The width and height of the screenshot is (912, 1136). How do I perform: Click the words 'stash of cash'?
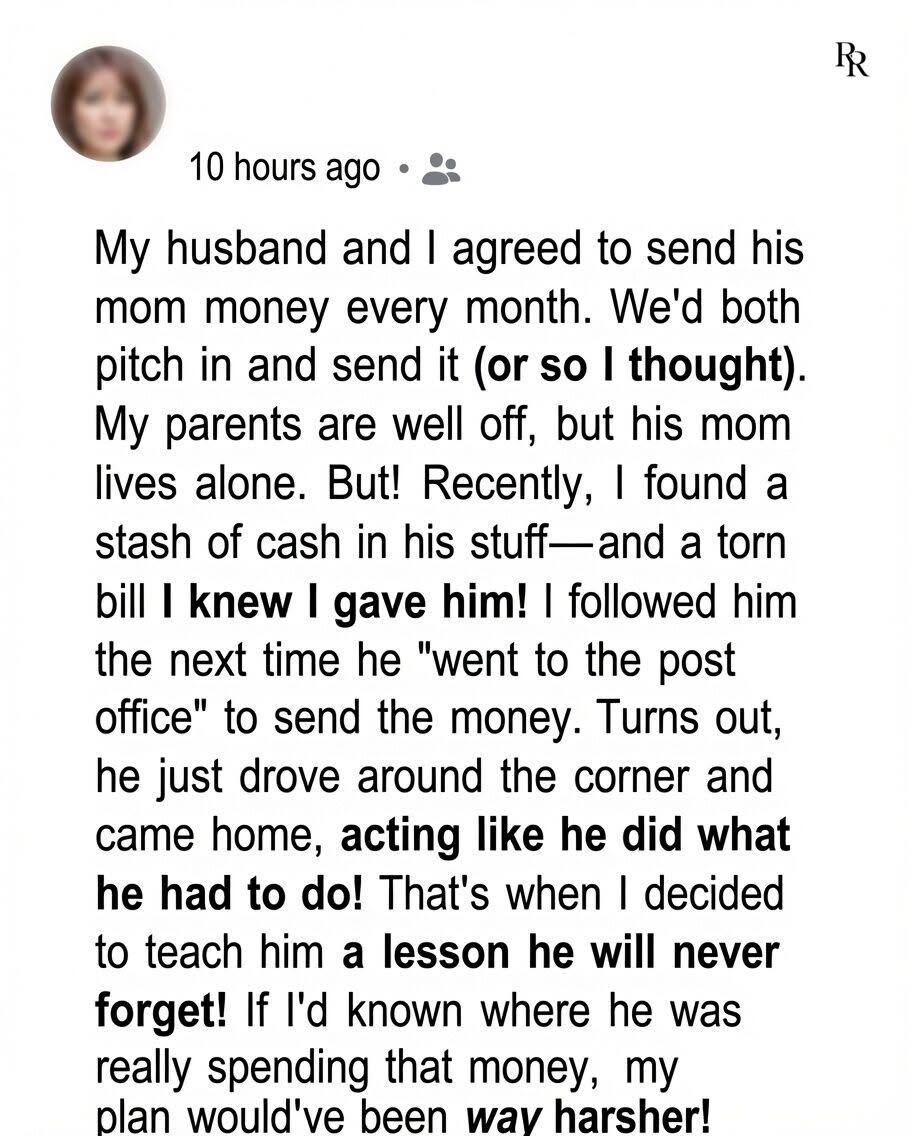(218, 542)
